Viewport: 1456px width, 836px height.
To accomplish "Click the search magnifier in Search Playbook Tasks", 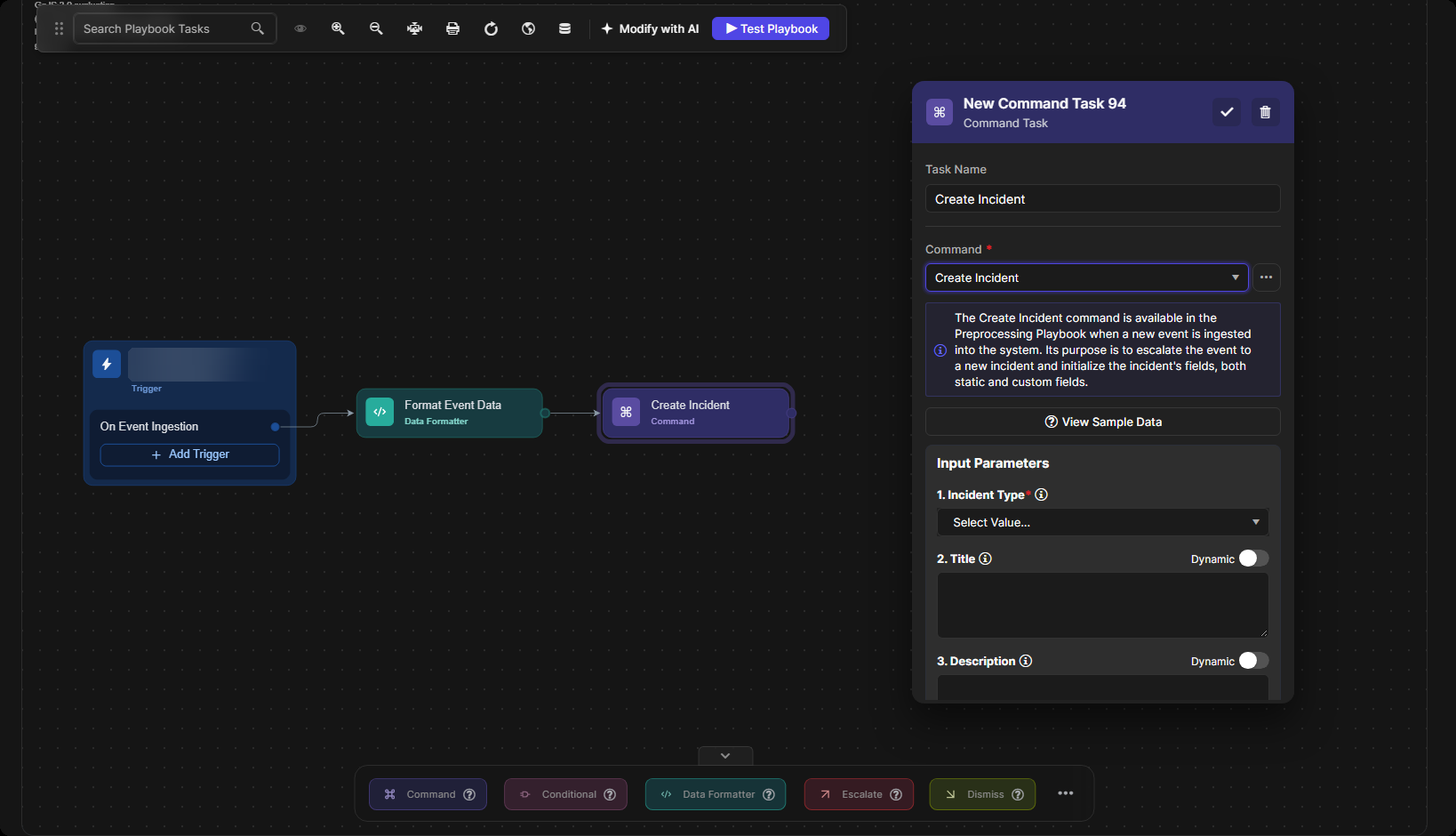I will 258,28.
